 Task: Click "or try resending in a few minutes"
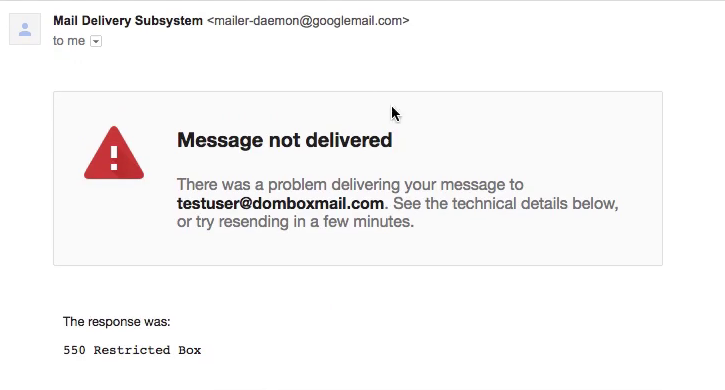[x=295, y=222]
